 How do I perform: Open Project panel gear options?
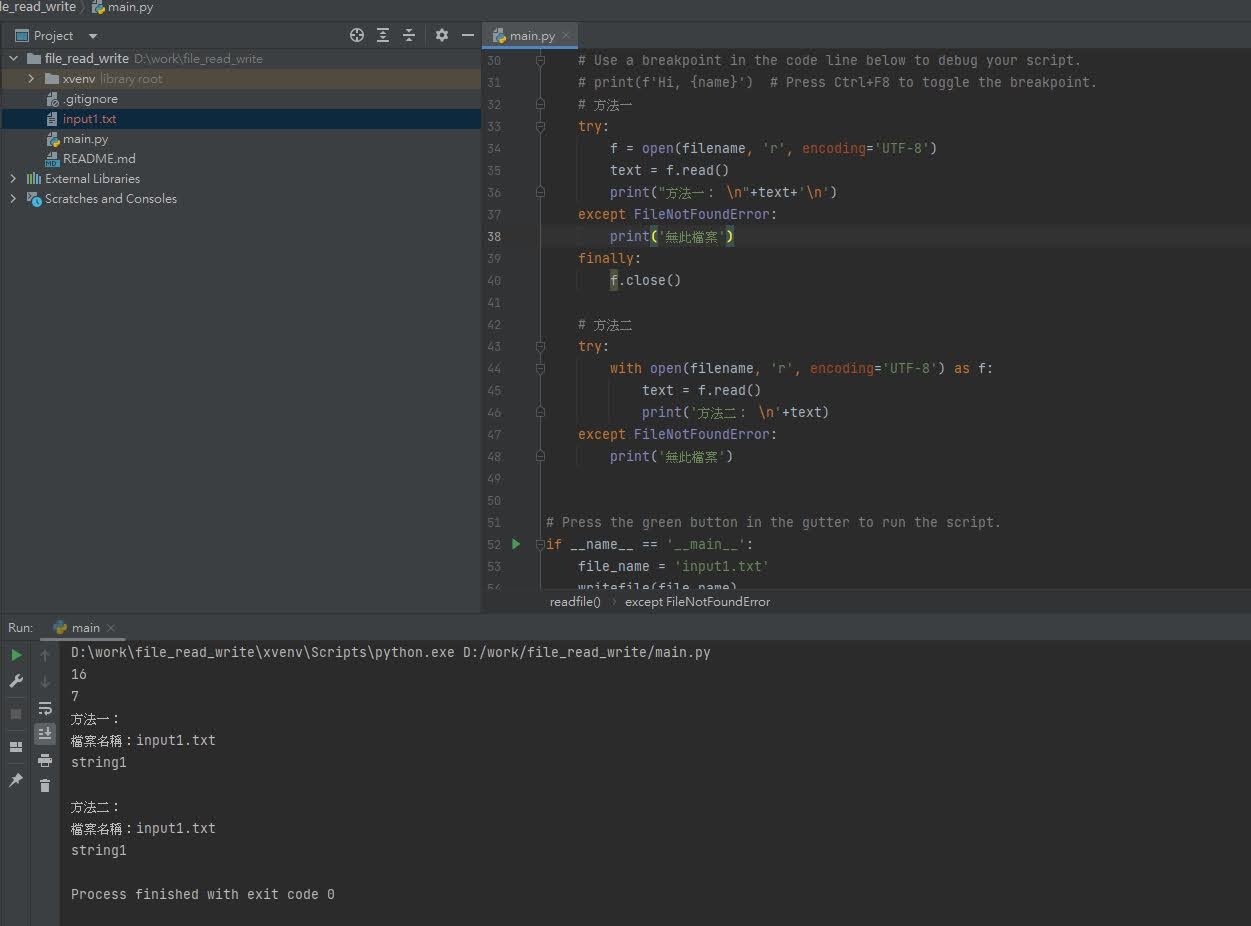tap(442, 35)
